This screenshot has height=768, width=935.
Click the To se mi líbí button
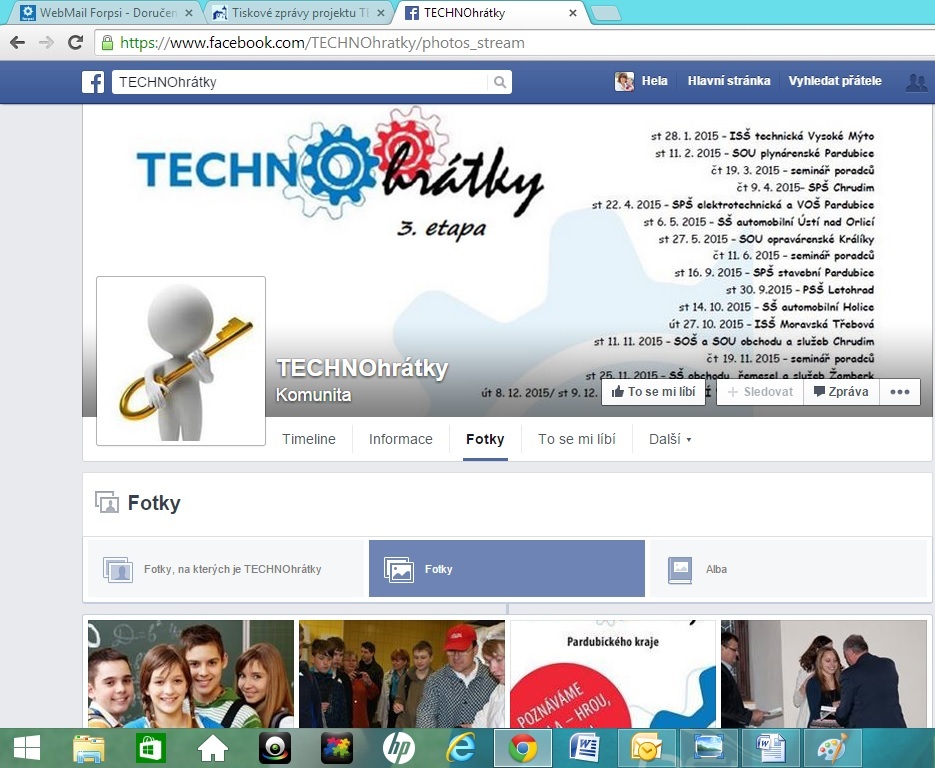654,392
